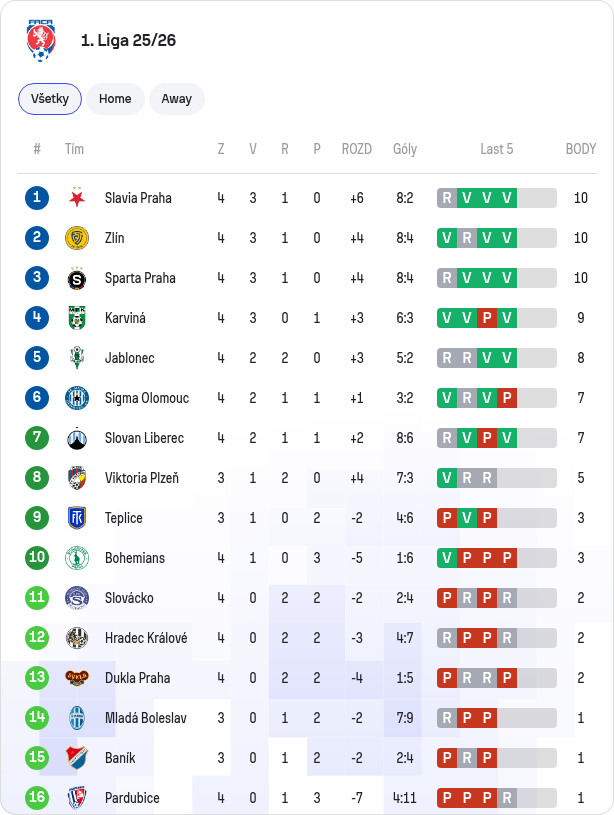Screen dimensions: 614x815
Task: Switch to the Away standings tab
Action: 177,99
